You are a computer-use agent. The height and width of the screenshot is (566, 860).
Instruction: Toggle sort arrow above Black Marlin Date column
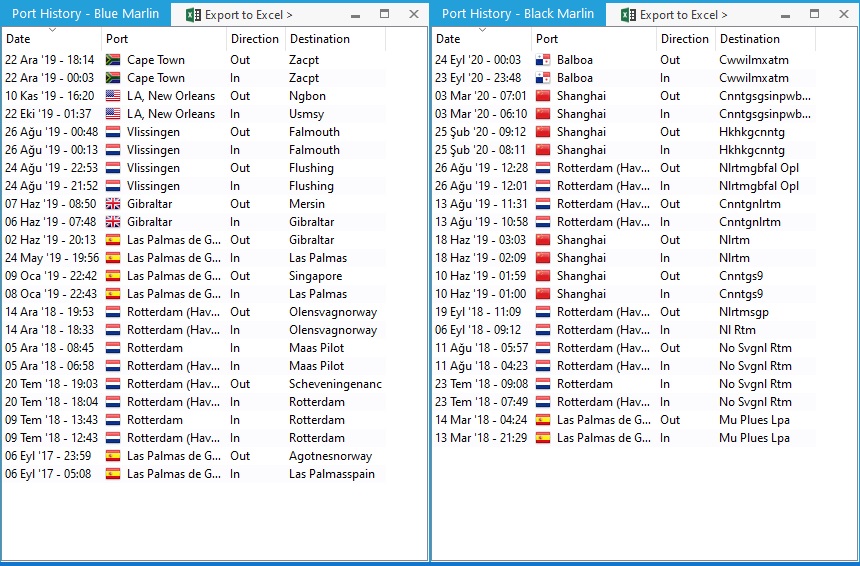tap(482, 29)
